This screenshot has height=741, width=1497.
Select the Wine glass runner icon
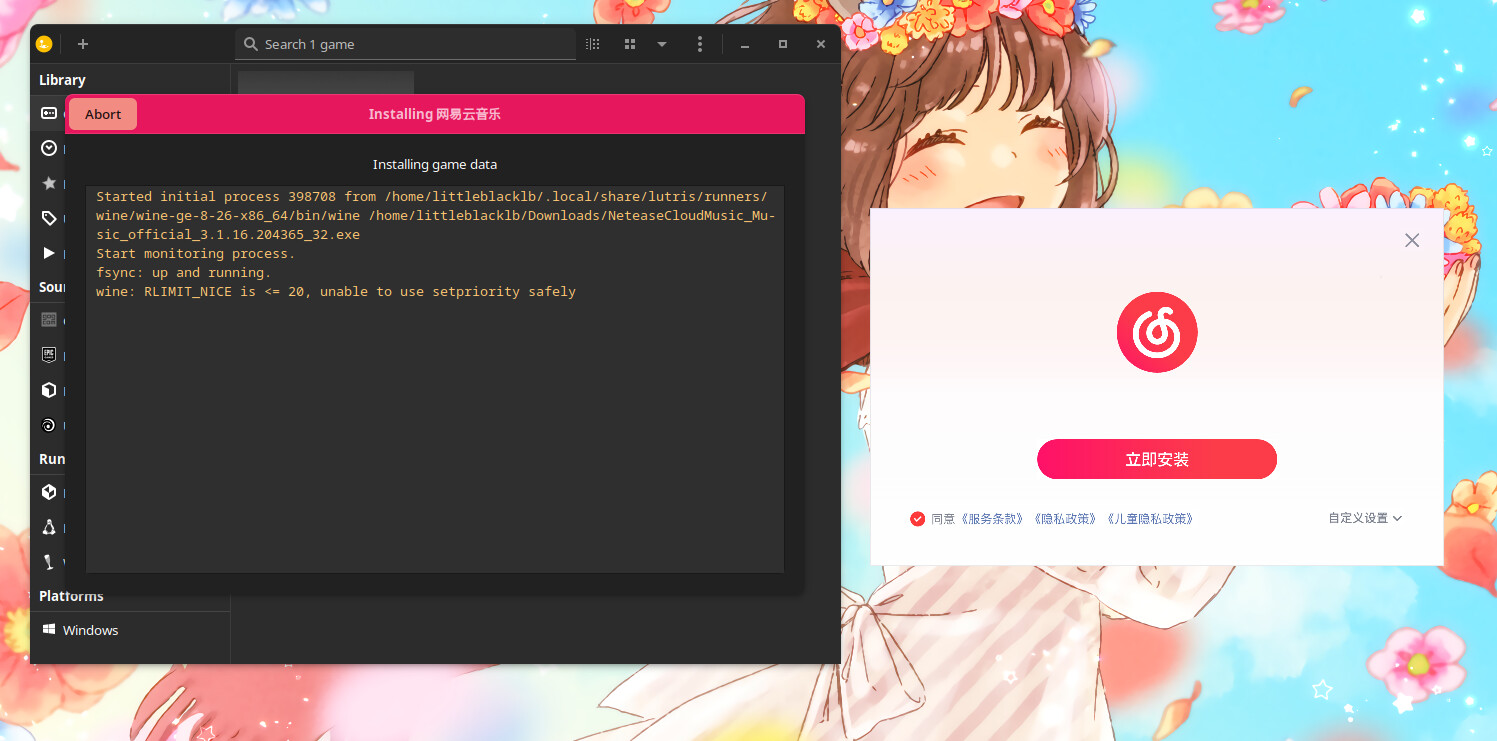point(49,562)
